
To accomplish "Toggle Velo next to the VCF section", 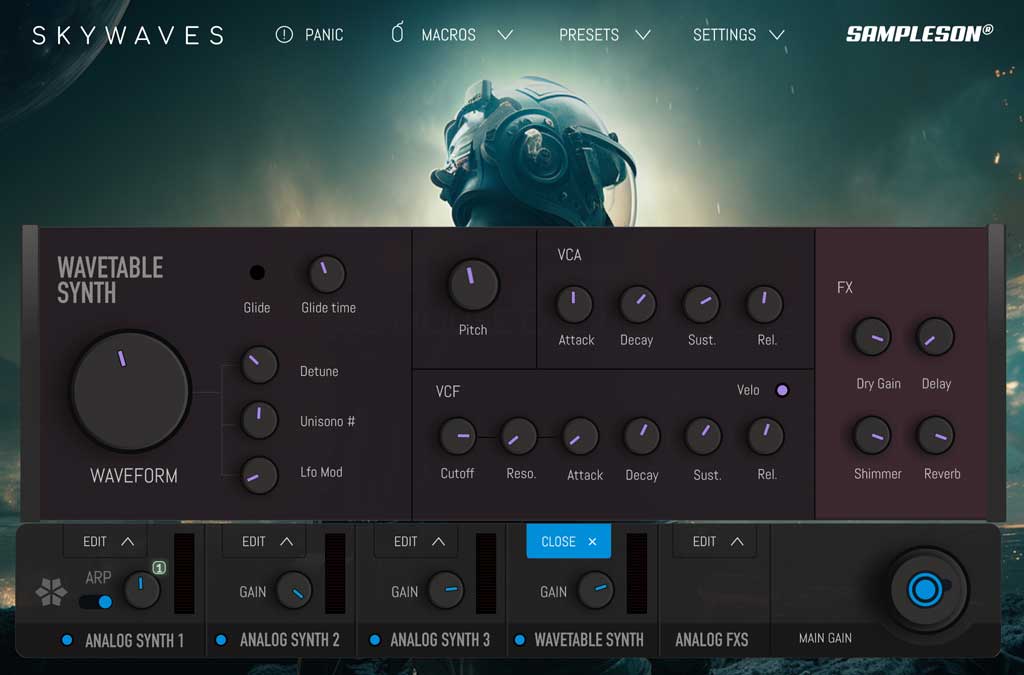I will point(781,390).
